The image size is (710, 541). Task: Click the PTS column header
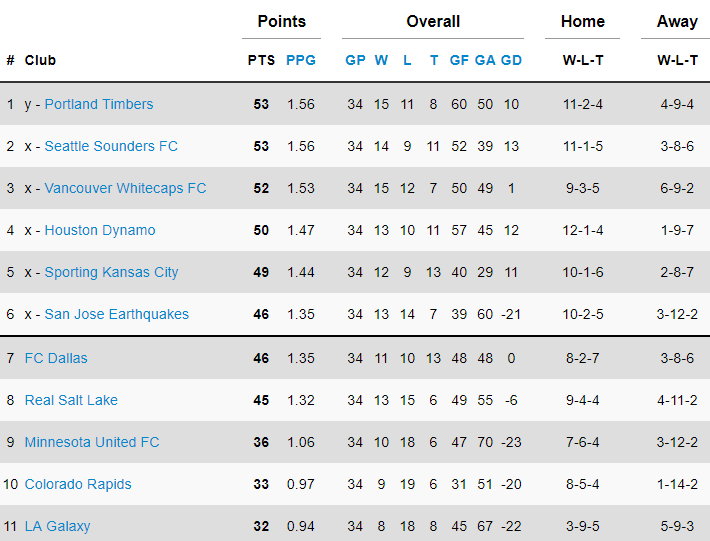tap(261, 60)
